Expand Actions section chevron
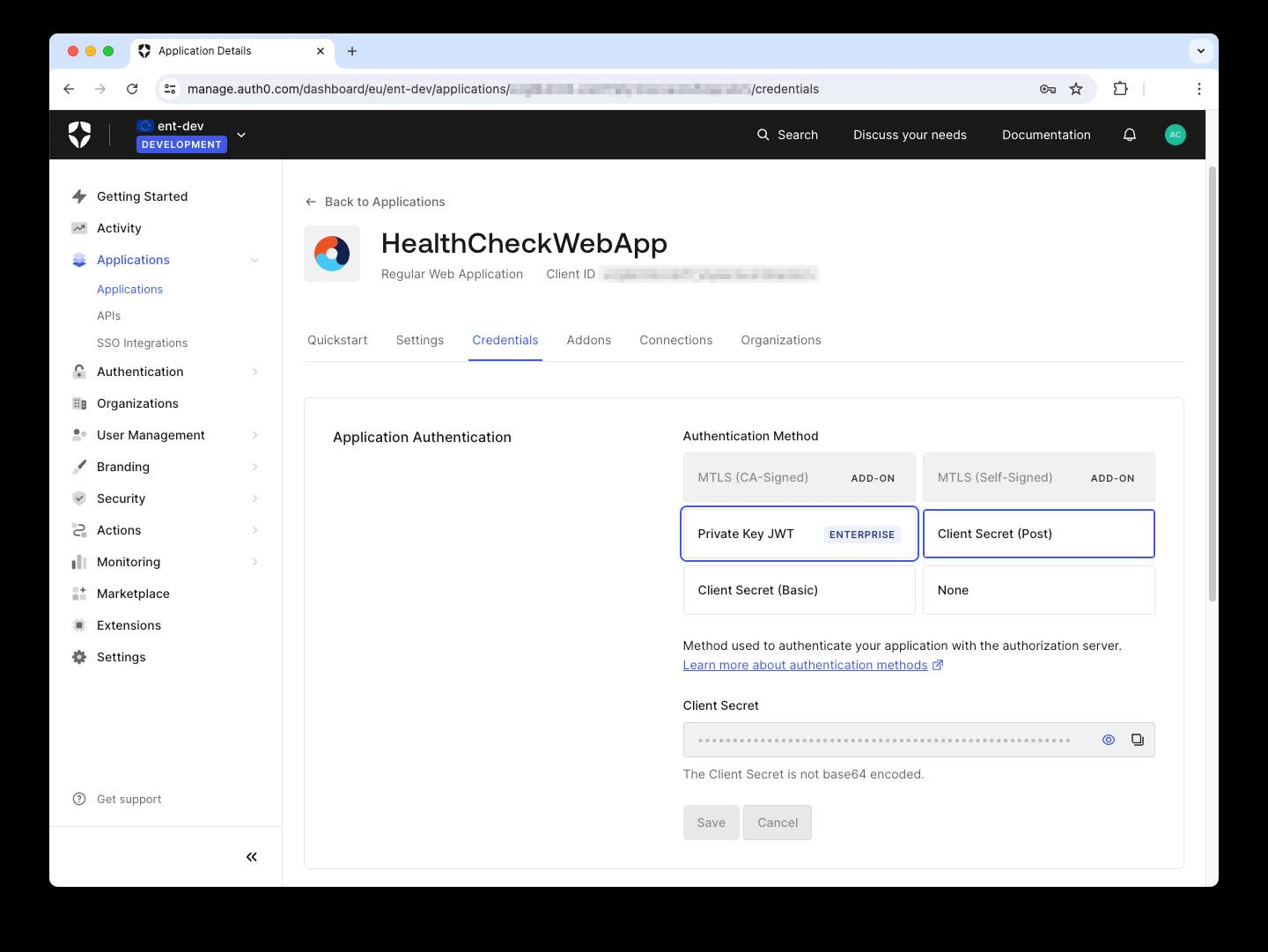The width and height of the screenshot is (1268, 952). [x=254, y=530]
